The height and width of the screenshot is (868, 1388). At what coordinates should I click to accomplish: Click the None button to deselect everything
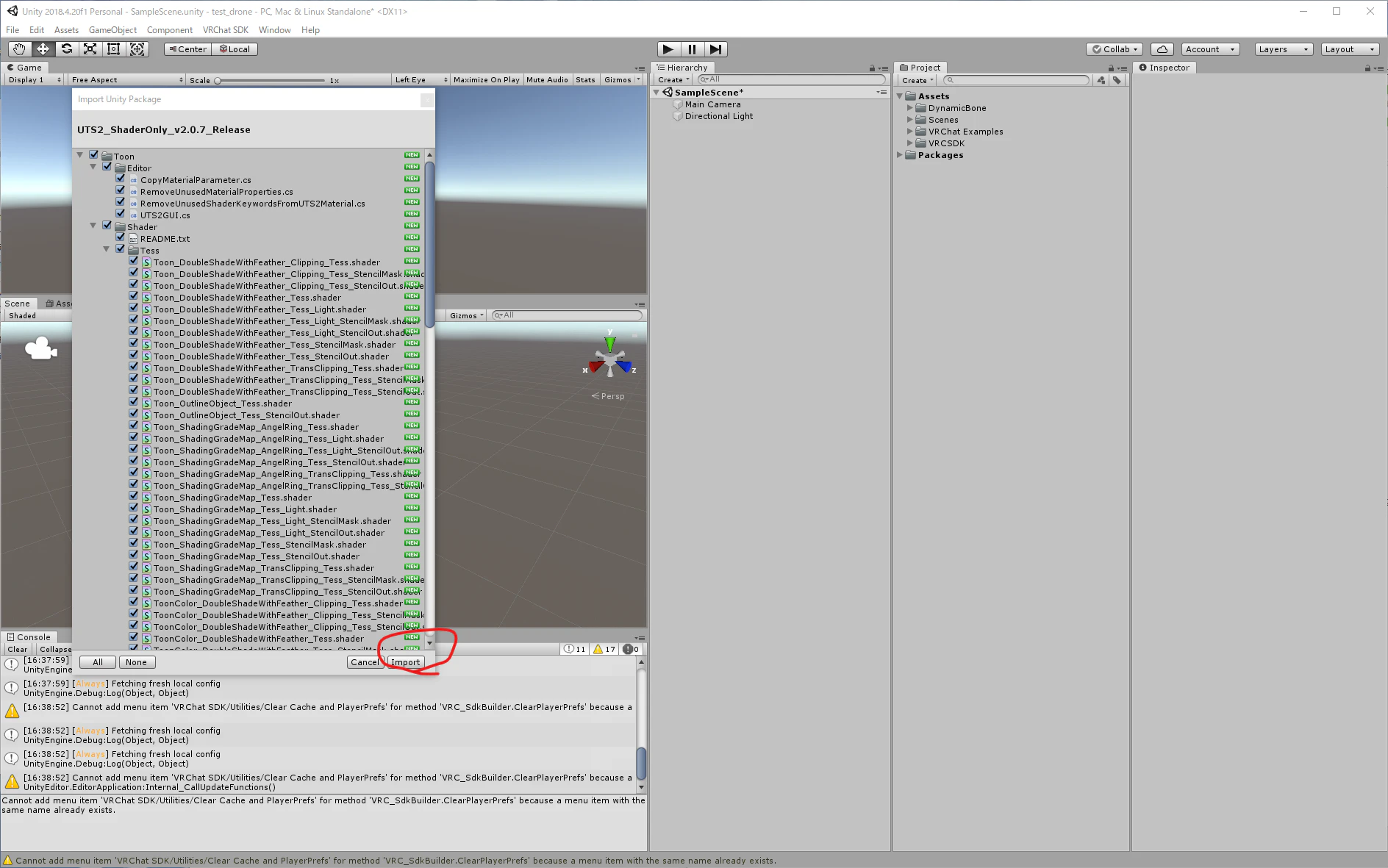coord(136,662)
